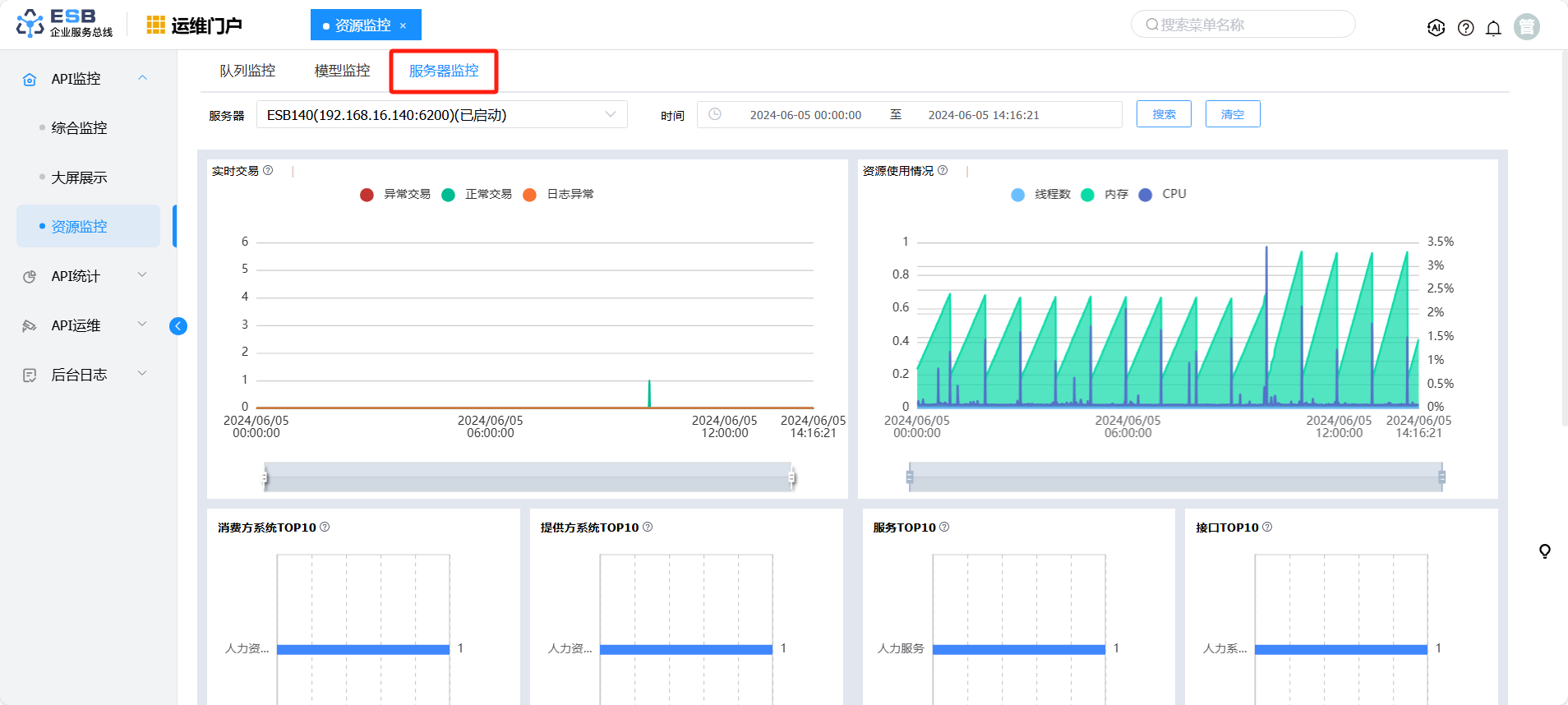
Task: Click the user avatar icon
Action: pyautogui.click(x=1526, y=27)
